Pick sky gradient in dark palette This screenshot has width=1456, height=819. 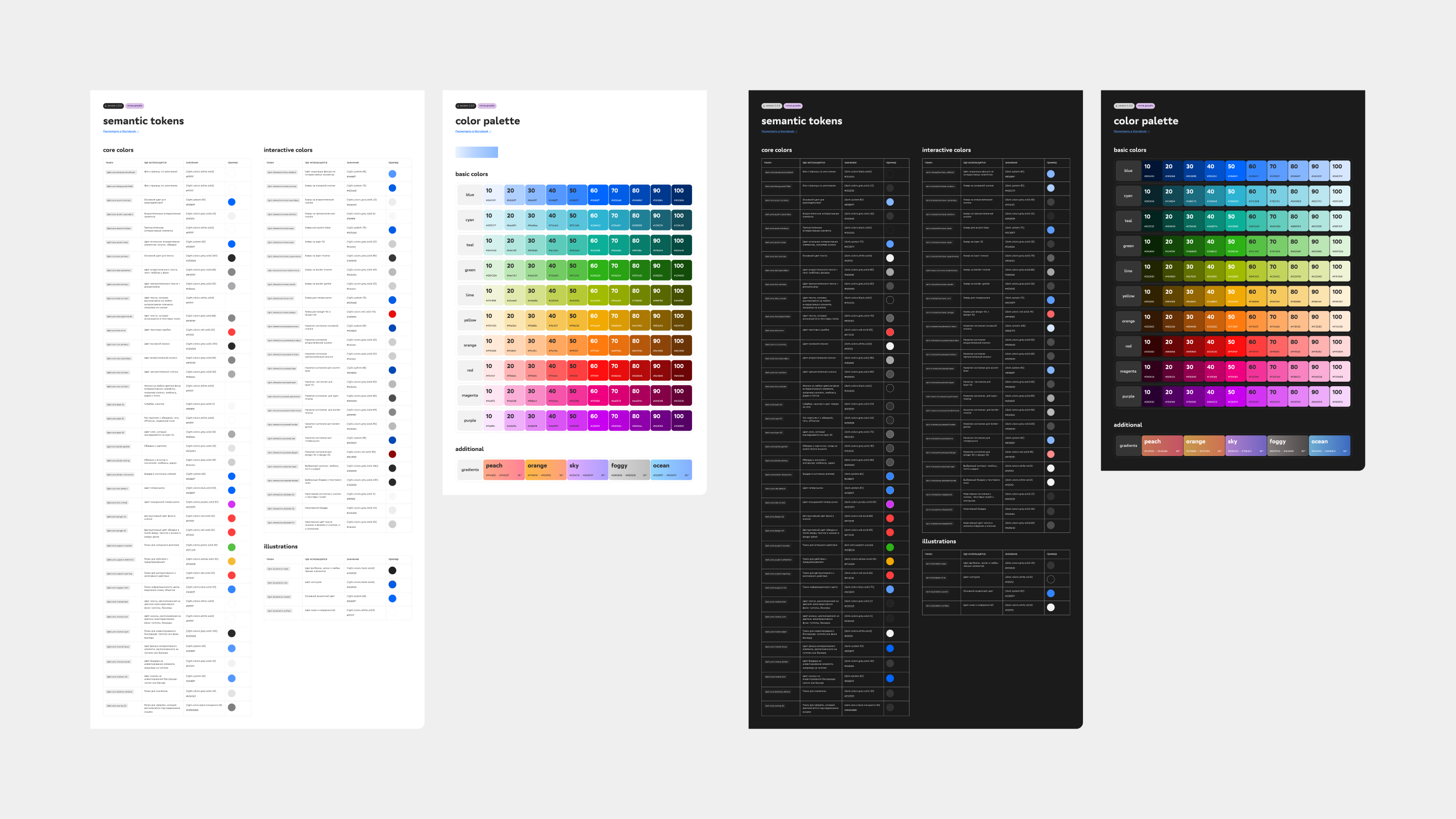tap(1246, 445)
